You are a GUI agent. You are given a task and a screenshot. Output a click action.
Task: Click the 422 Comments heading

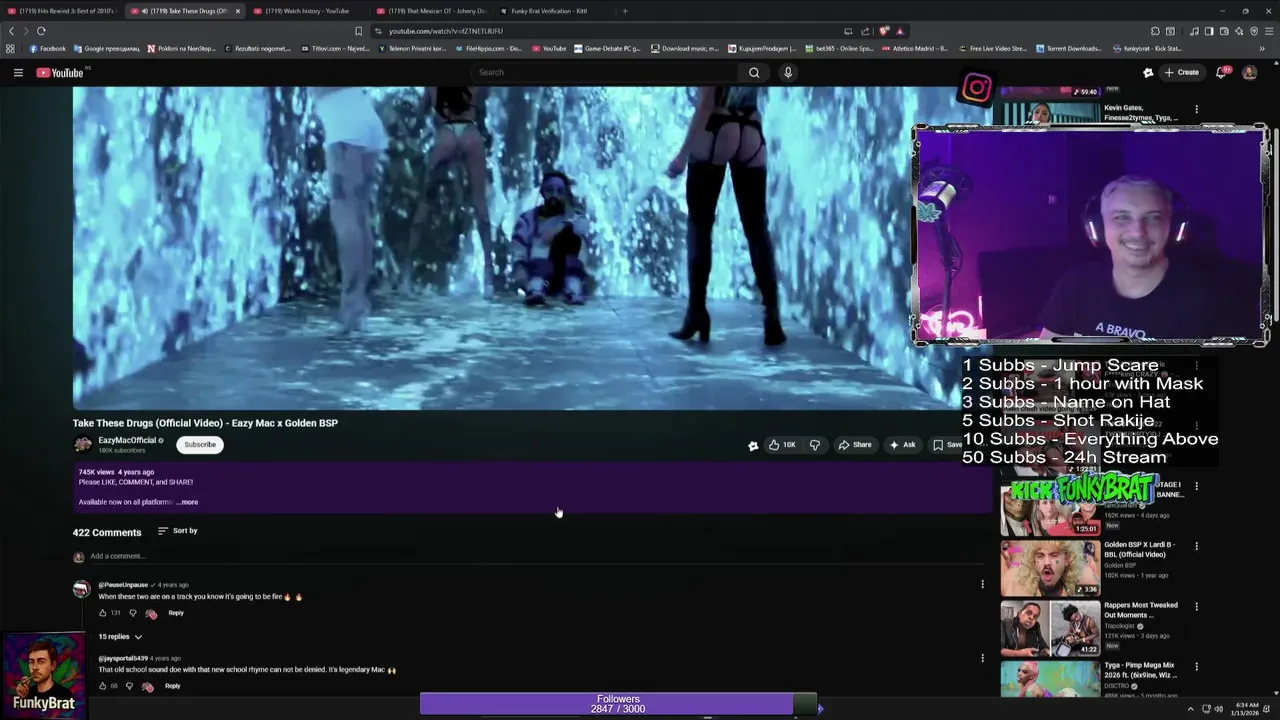coord(107,532)
